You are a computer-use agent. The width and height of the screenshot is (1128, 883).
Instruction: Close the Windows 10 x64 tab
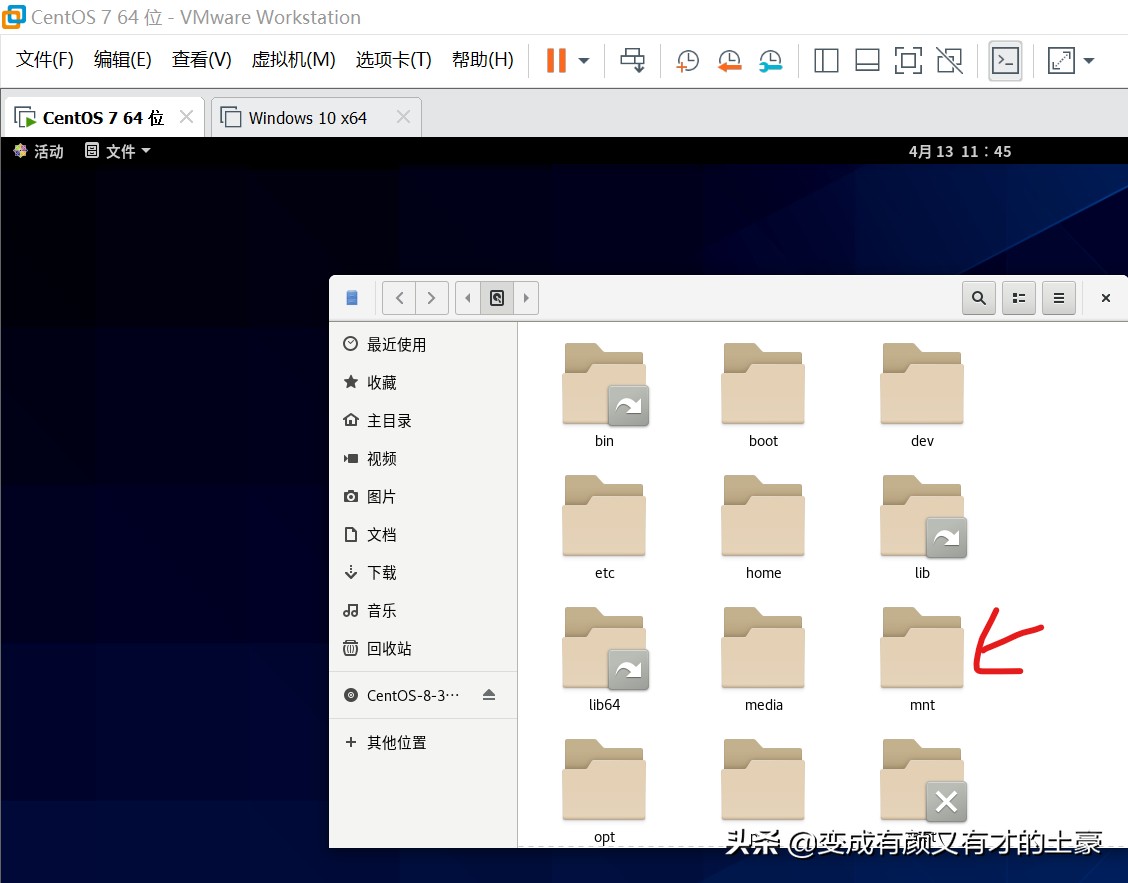tap(404, 117)
